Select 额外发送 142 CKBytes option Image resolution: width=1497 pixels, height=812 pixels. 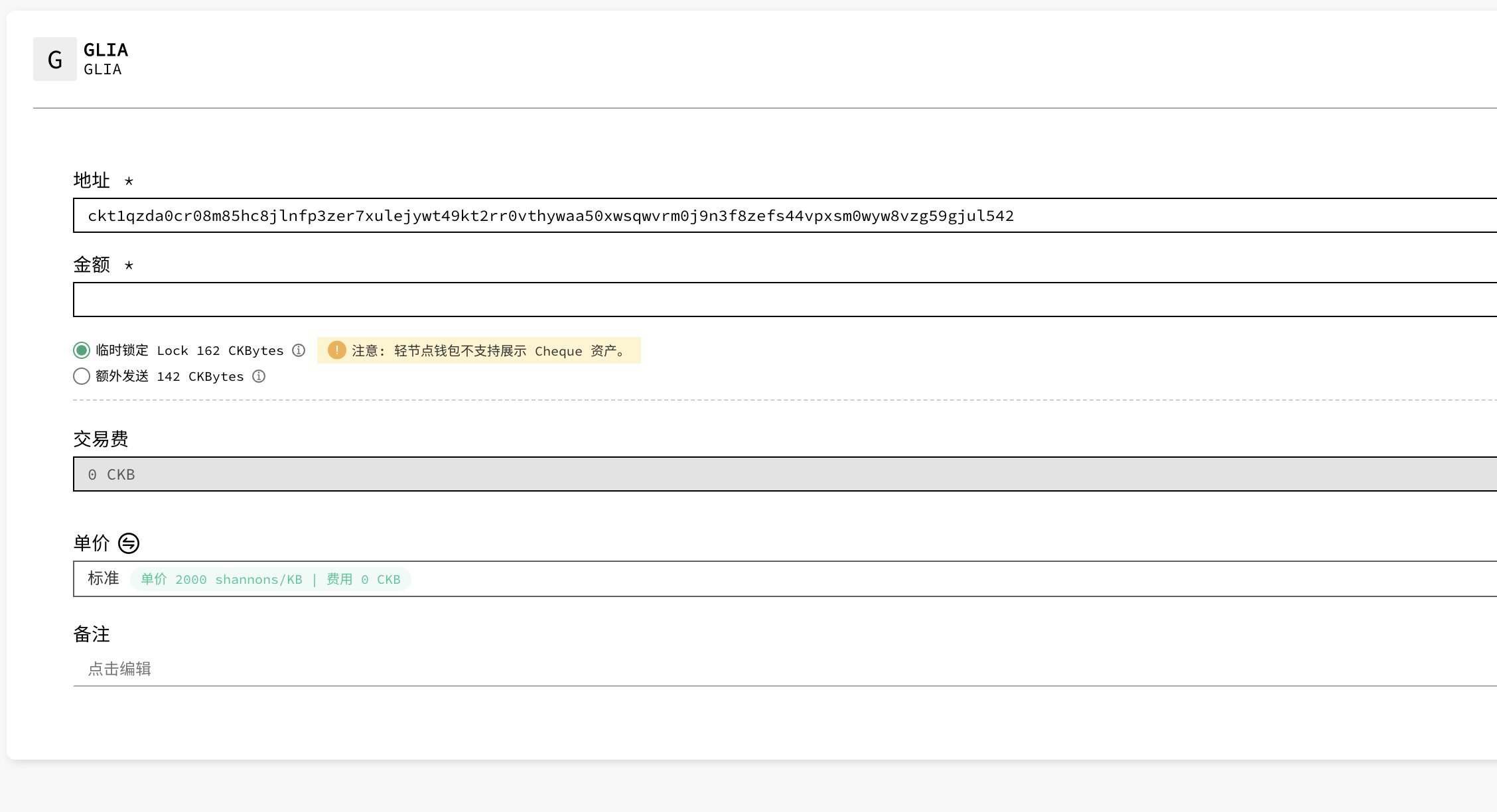point(82,376)
